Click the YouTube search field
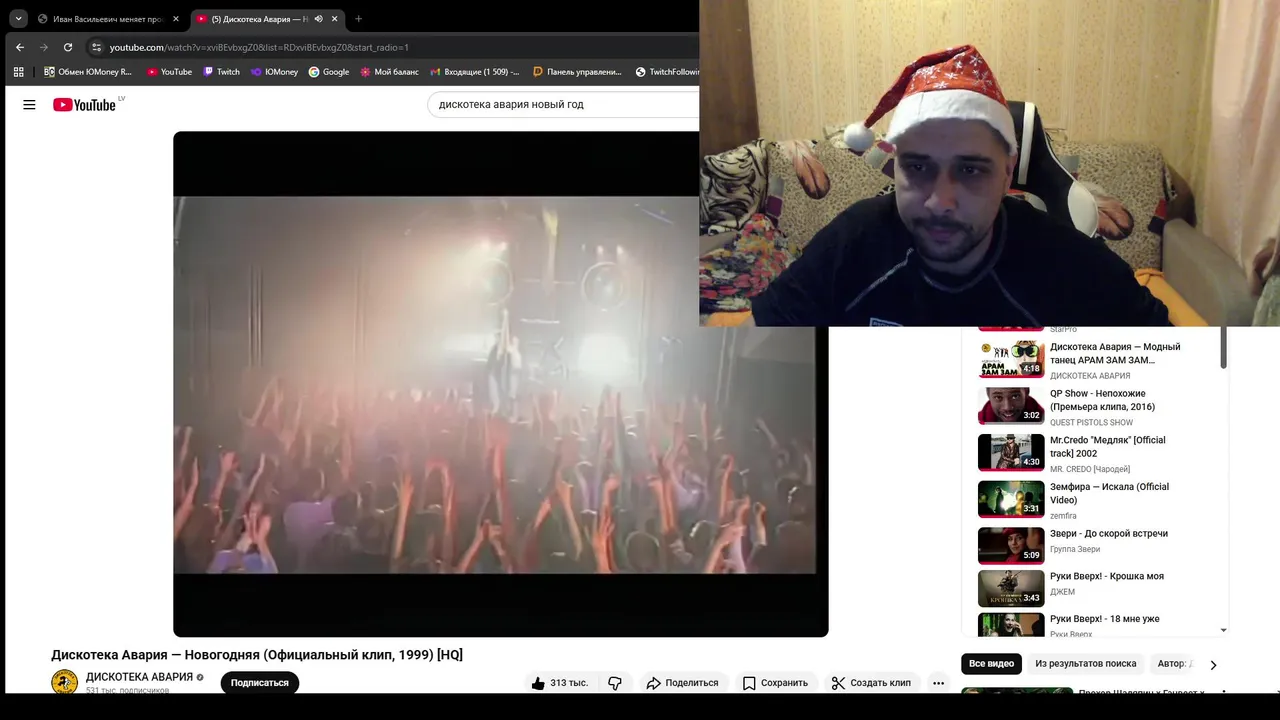Image resolution: width=1280 pixels, height=720 pixels. pyautogui.click(x=563, y=104)
